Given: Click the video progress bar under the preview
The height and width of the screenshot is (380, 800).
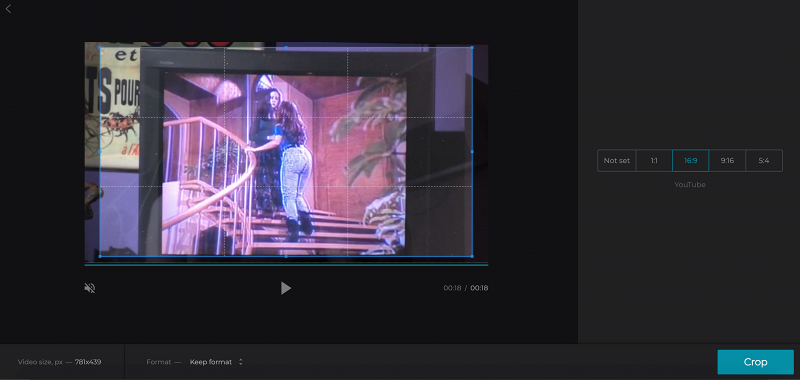Looking at the screenshot, I should pyautogui.click(x=286, y=265).
